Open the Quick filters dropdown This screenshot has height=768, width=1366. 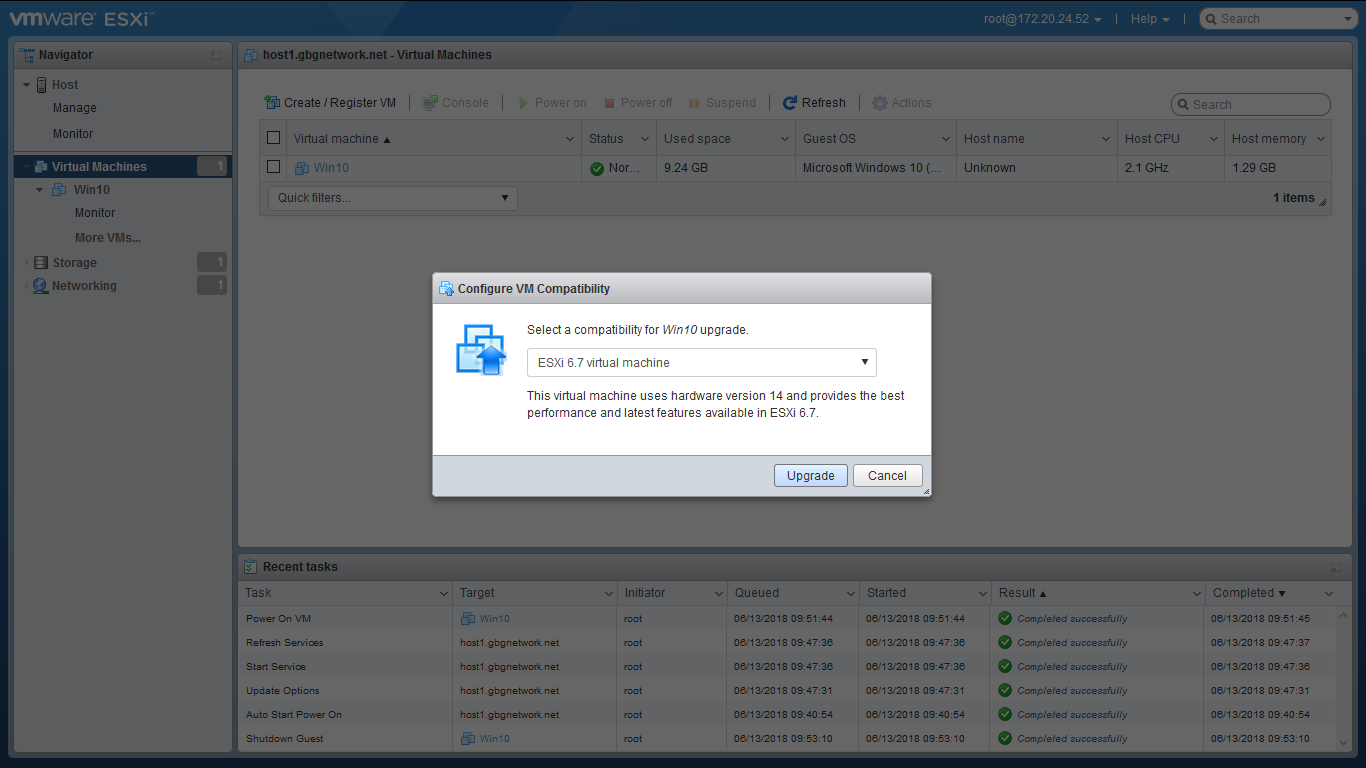tap(392, 198)
